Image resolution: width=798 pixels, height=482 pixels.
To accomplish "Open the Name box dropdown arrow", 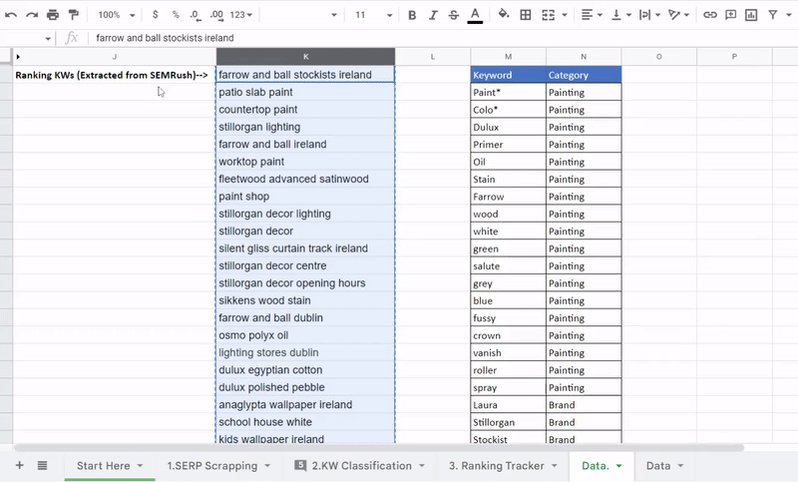I will (x=48, y=38).
